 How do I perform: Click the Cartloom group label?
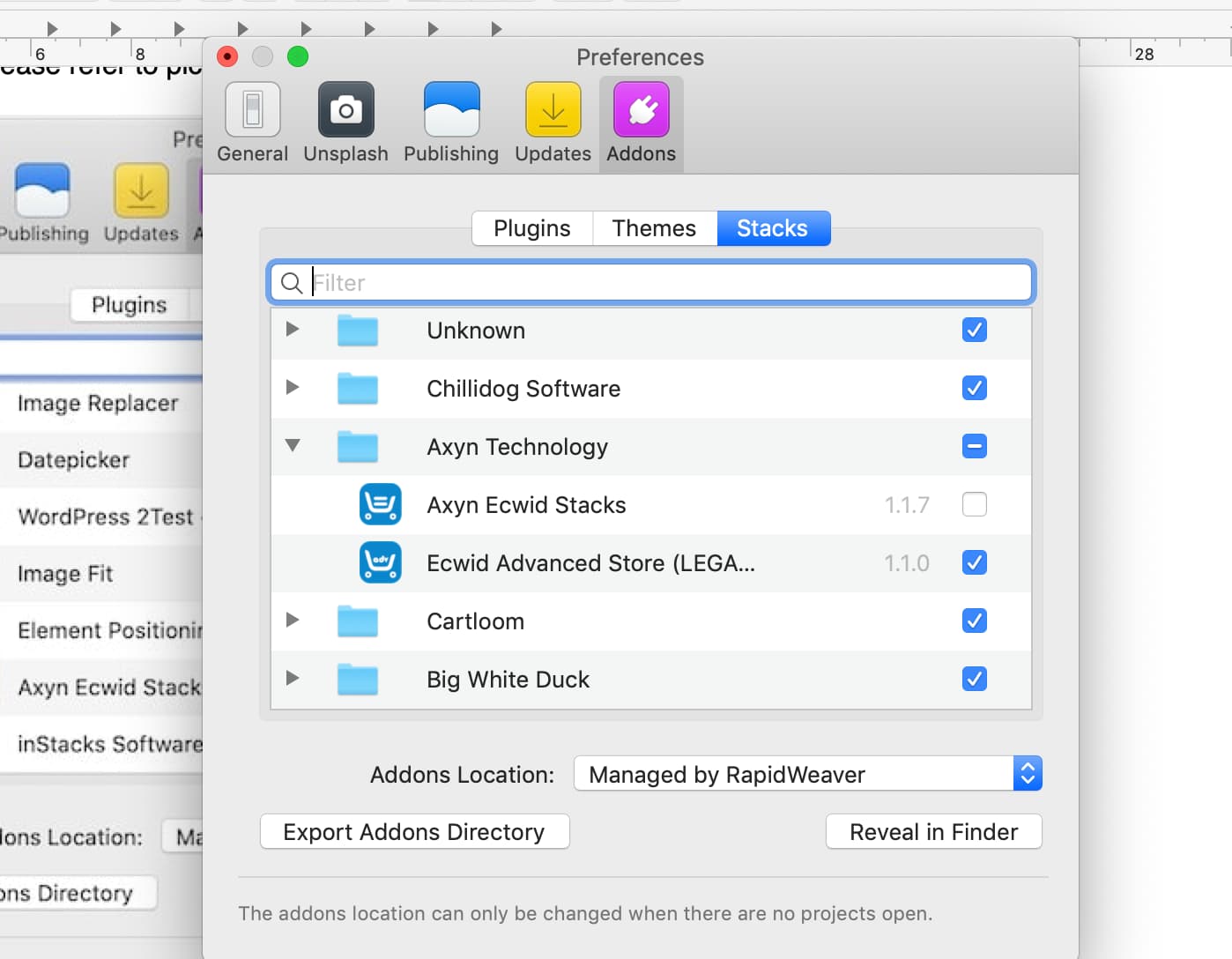476,621
